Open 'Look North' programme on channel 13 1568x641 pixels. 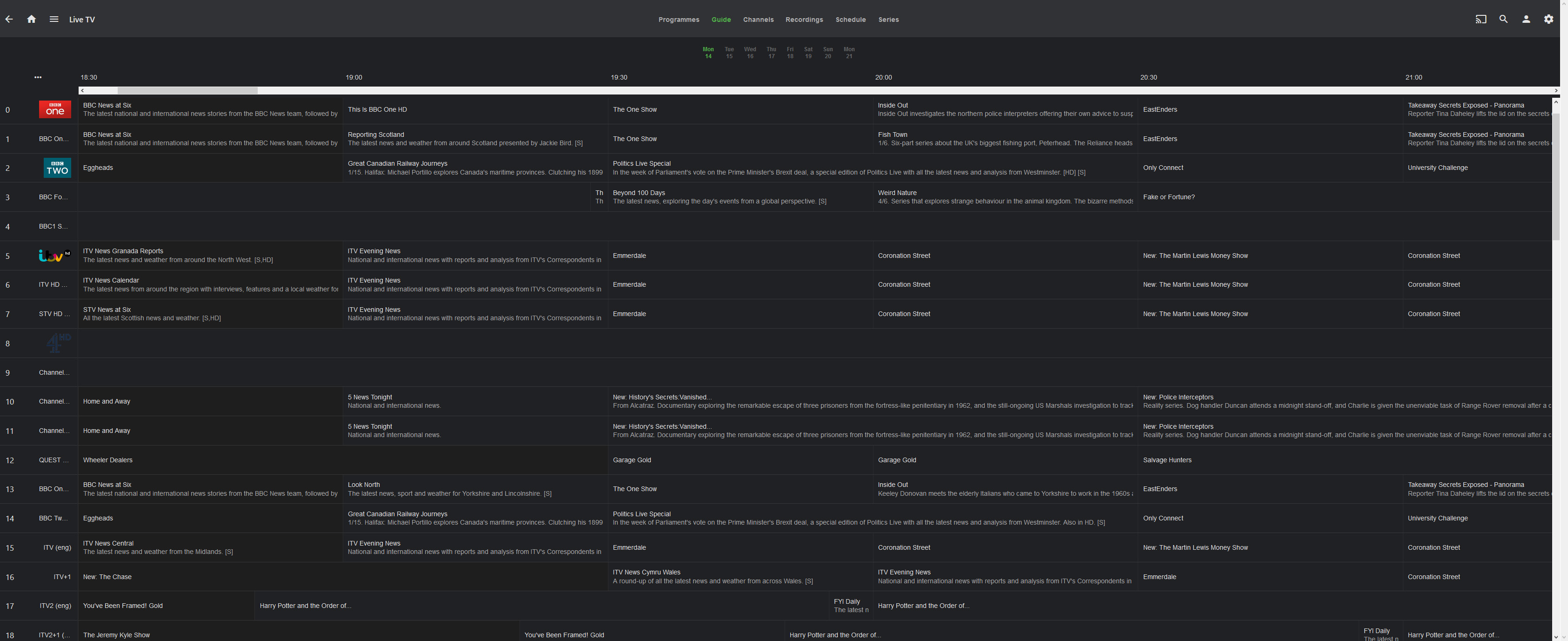tap(475, 489)
